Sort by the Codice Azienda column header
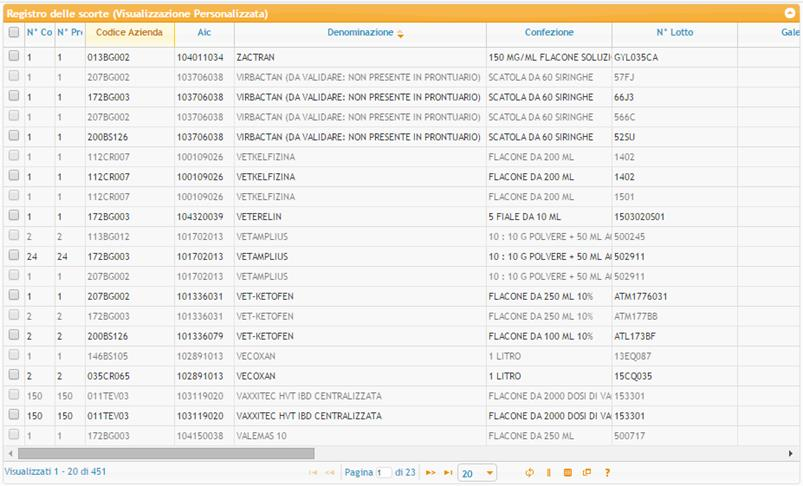The image size is (803, 486). click(130, 32)
